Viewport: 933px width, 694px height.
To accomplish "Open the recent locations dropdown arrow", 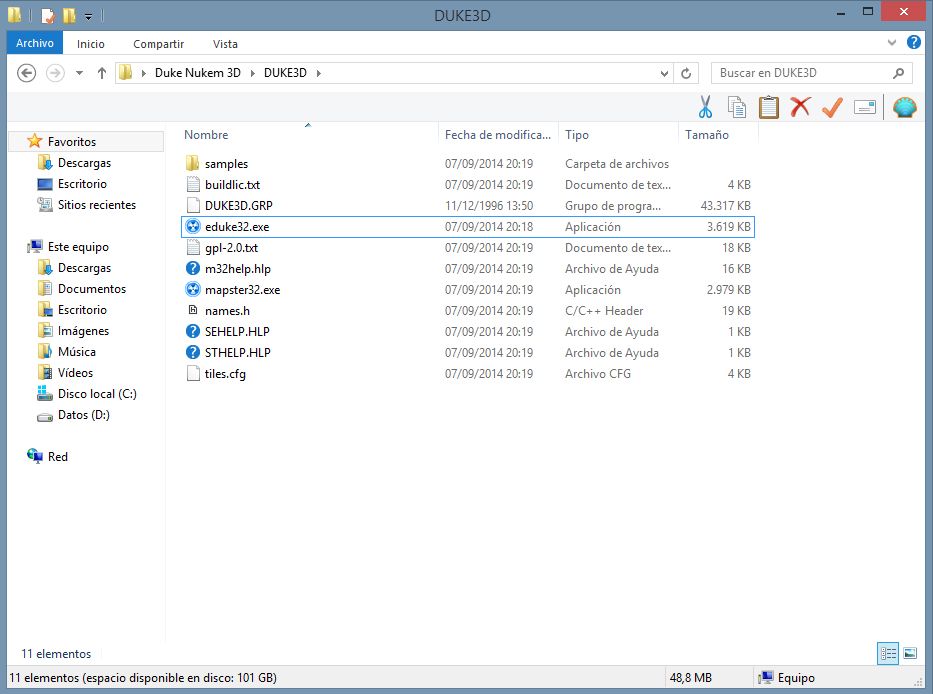I will pyautogui.click(x=79, y=73).
